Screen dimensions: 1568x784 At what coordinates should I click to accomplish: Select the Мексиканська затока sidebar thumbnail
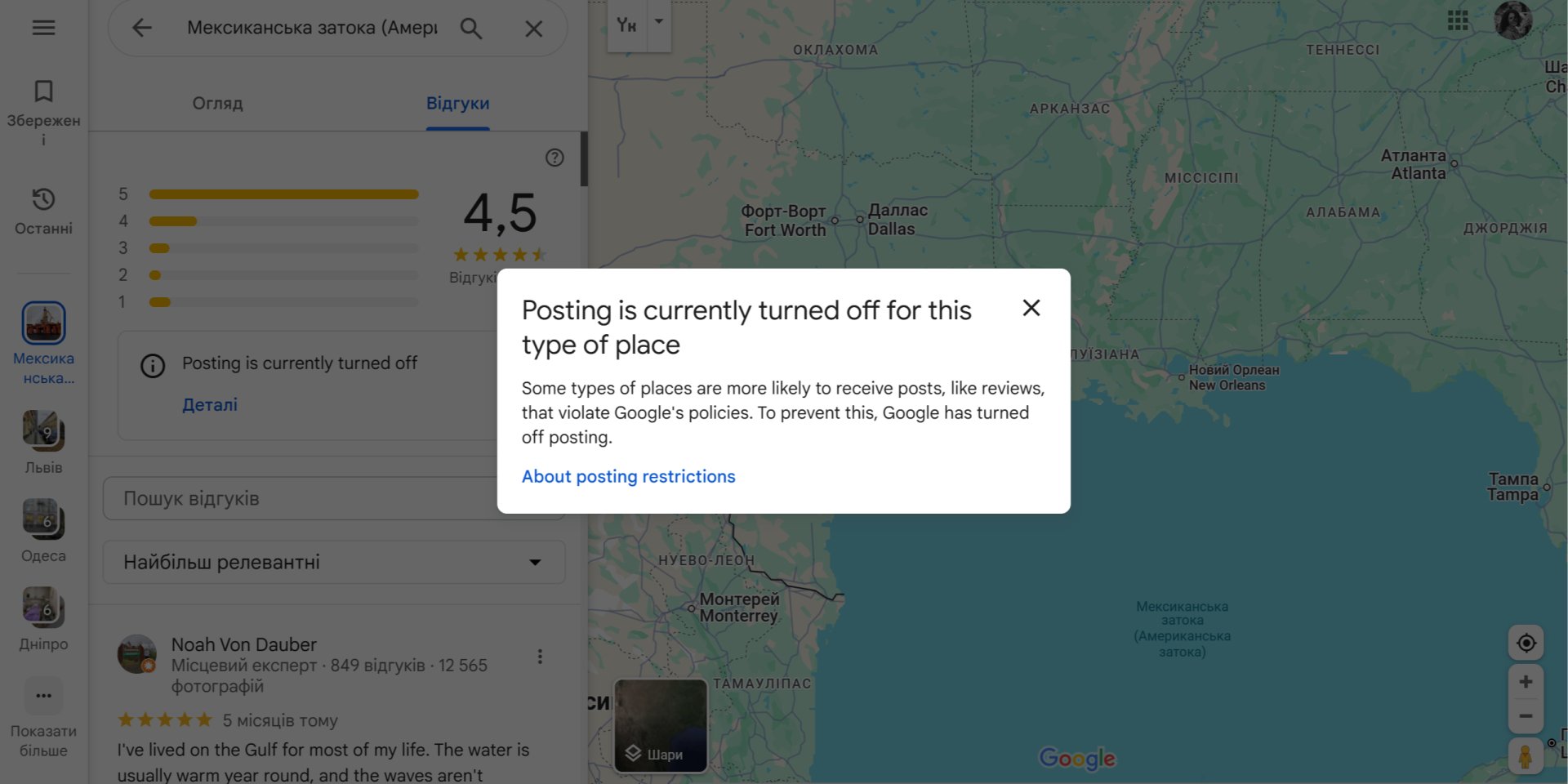tap(43, 323)
